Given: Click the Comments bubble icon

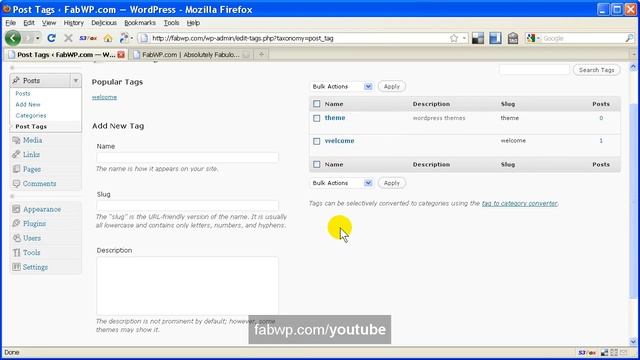Looking at the screenshot, I should pos(16,184).
